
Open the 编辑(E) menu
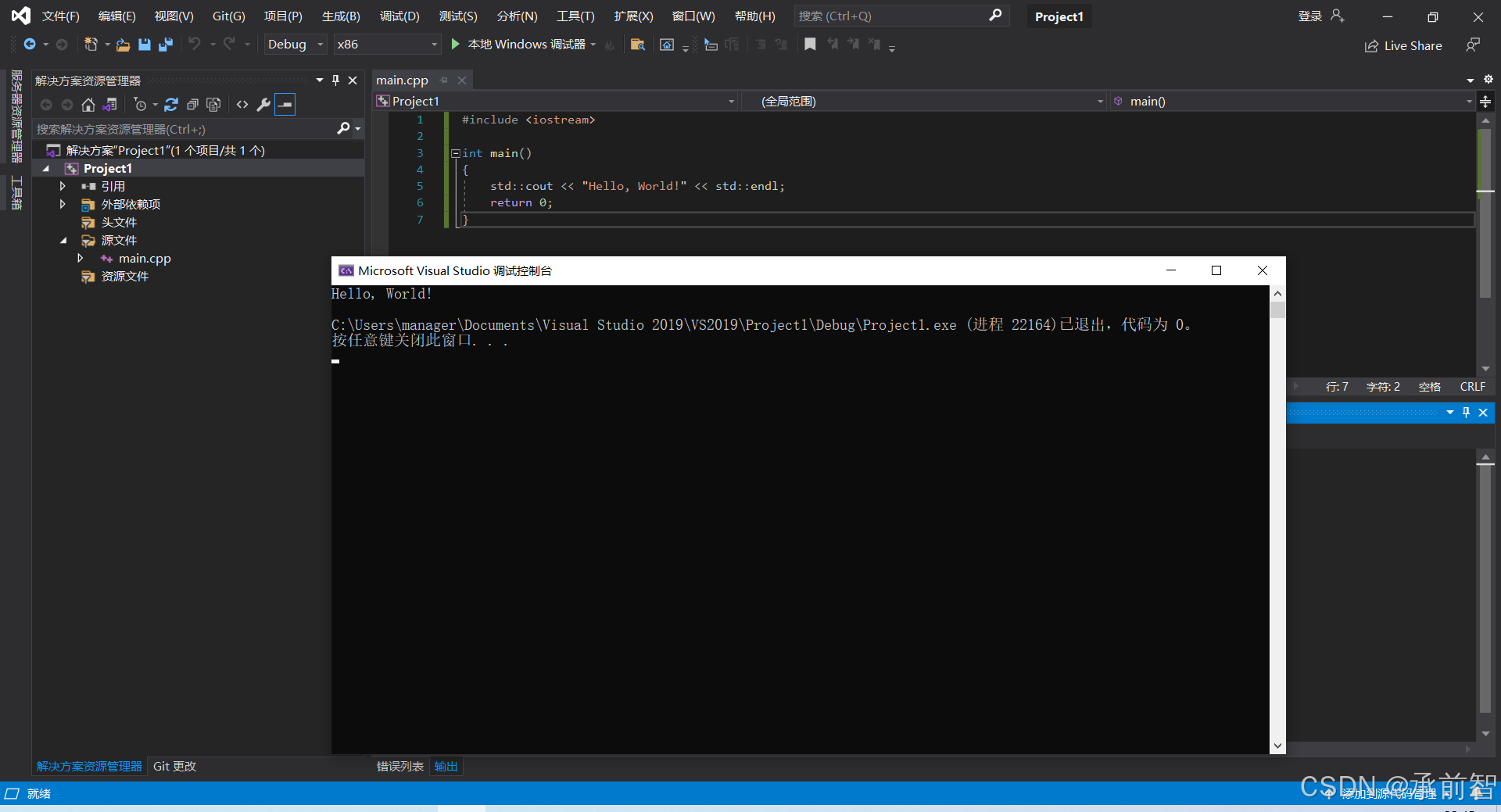tap(117, 16)
